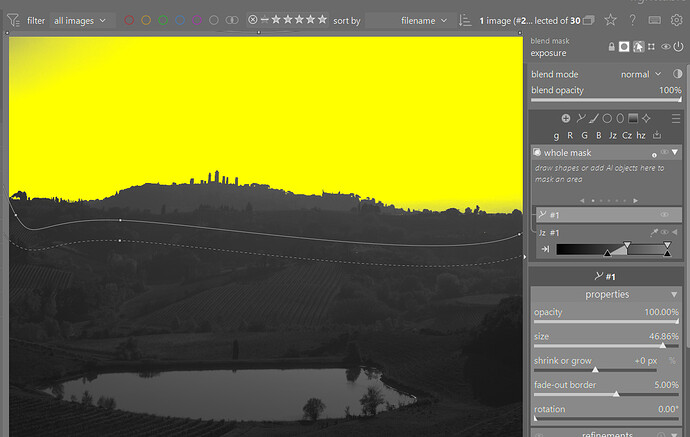Viewport: 690px width, 437px height.
Task: Switch to the 'hz' channel tab
Action: coord(641,136)
